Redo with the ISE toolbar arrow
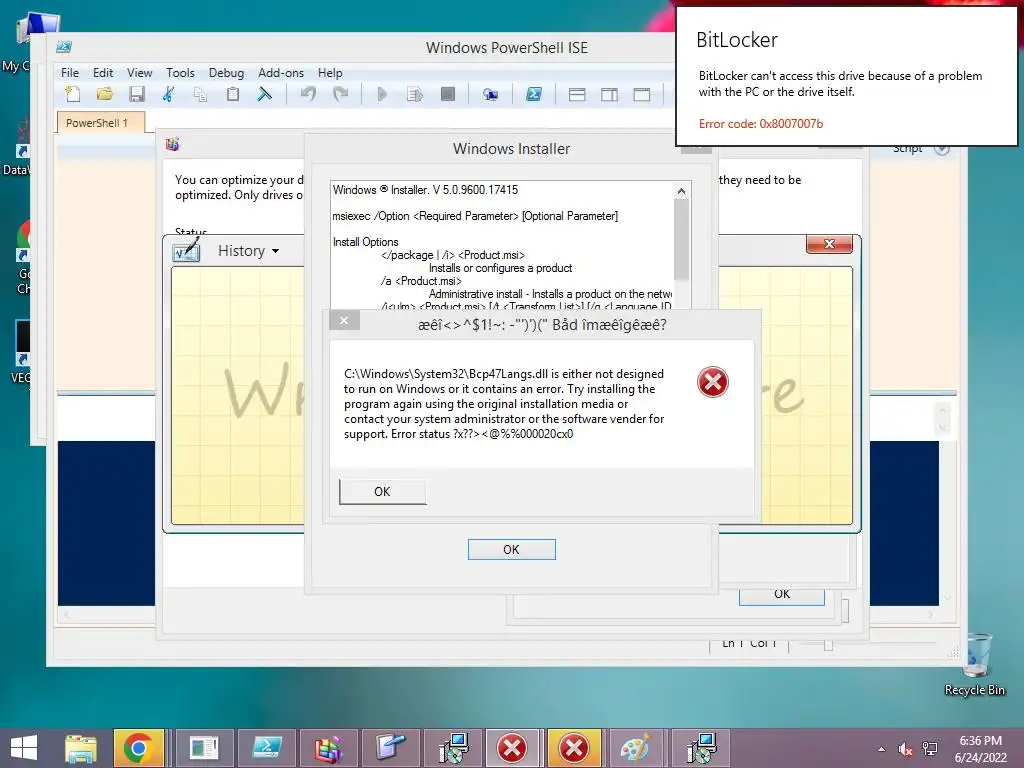The width and height of the screenshot is (1024, 768). [340, 95]
